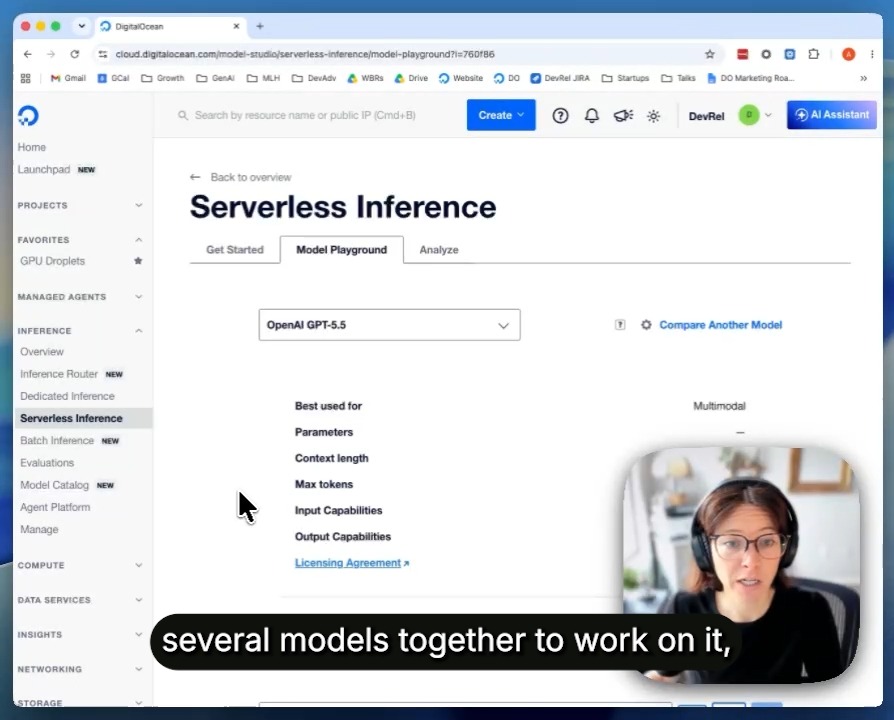Reload the page in browser

pos(75,54)
